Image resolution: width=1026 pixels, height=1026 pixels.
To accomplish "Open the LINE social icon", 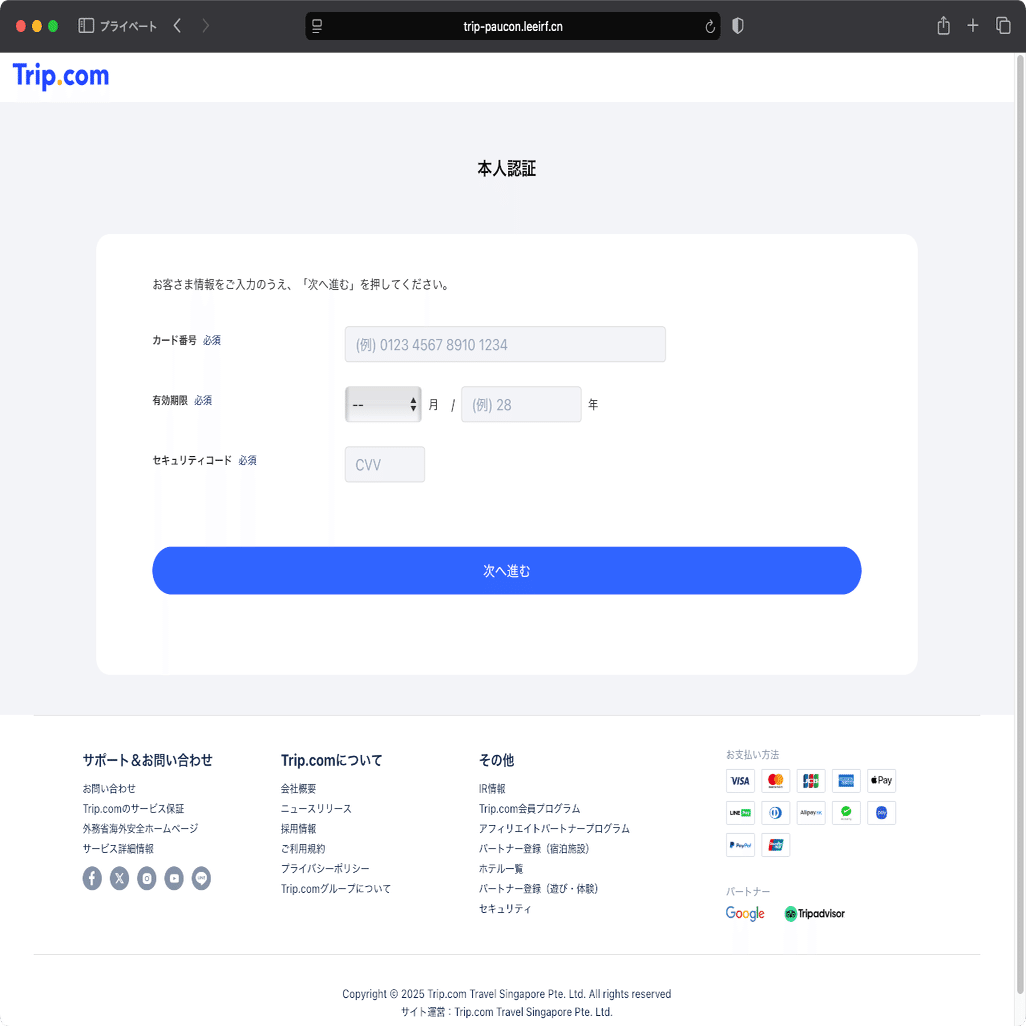I will (202, 878).
